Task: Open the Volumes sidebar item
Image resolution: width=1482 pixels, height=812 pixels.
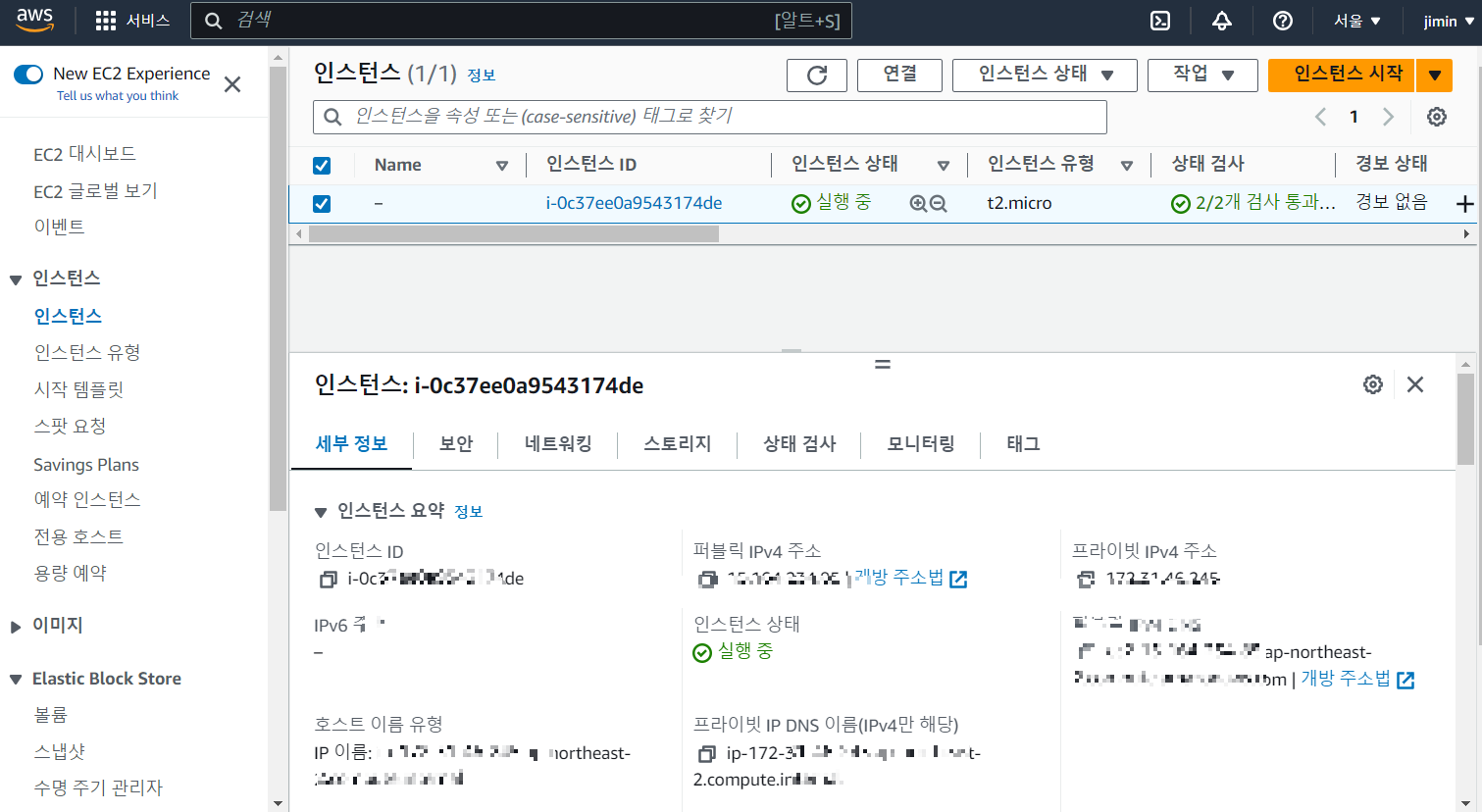Action: 51,715
